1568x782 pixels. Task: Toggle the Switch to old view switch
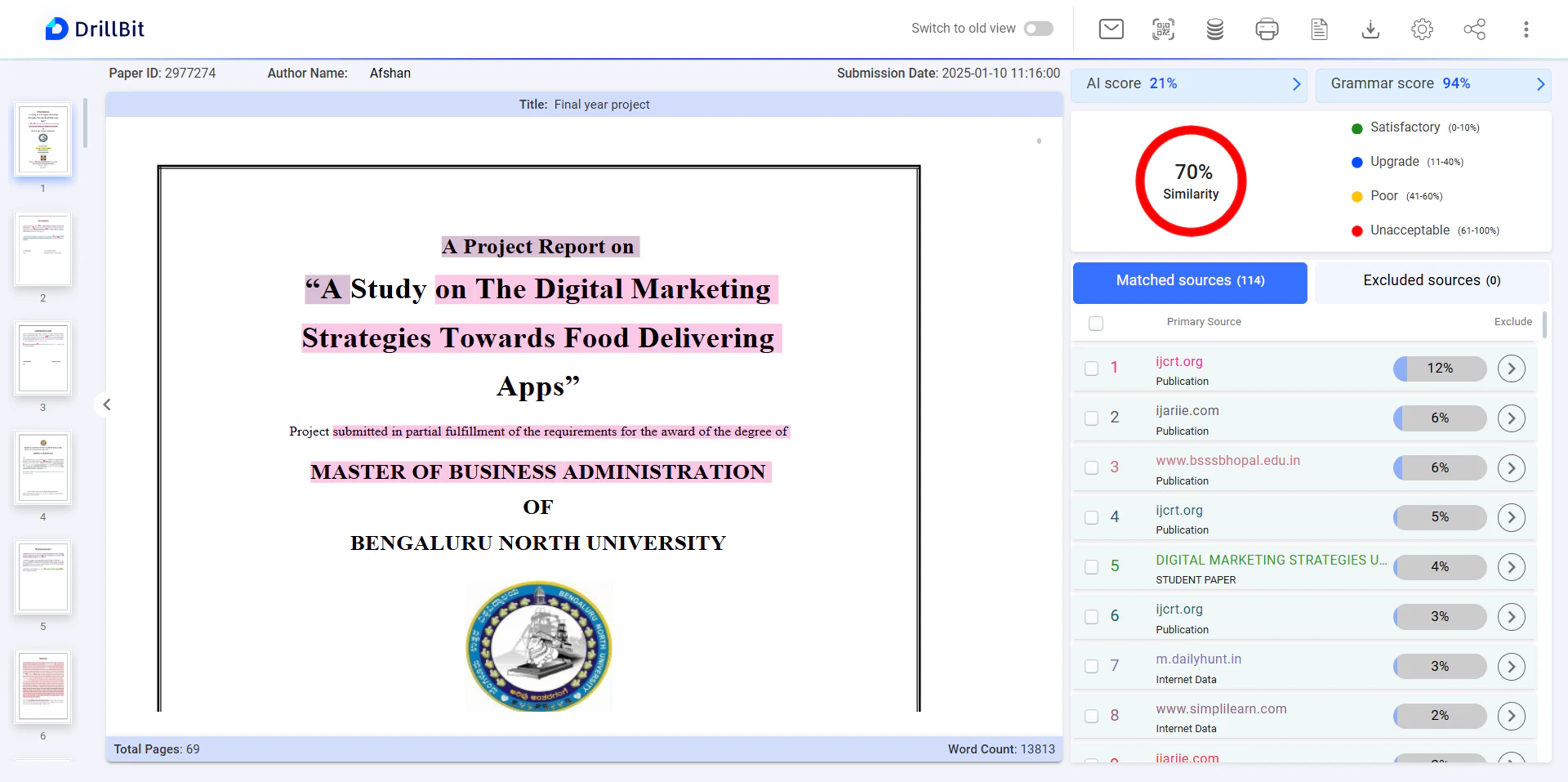click(x=1038, y=29)
